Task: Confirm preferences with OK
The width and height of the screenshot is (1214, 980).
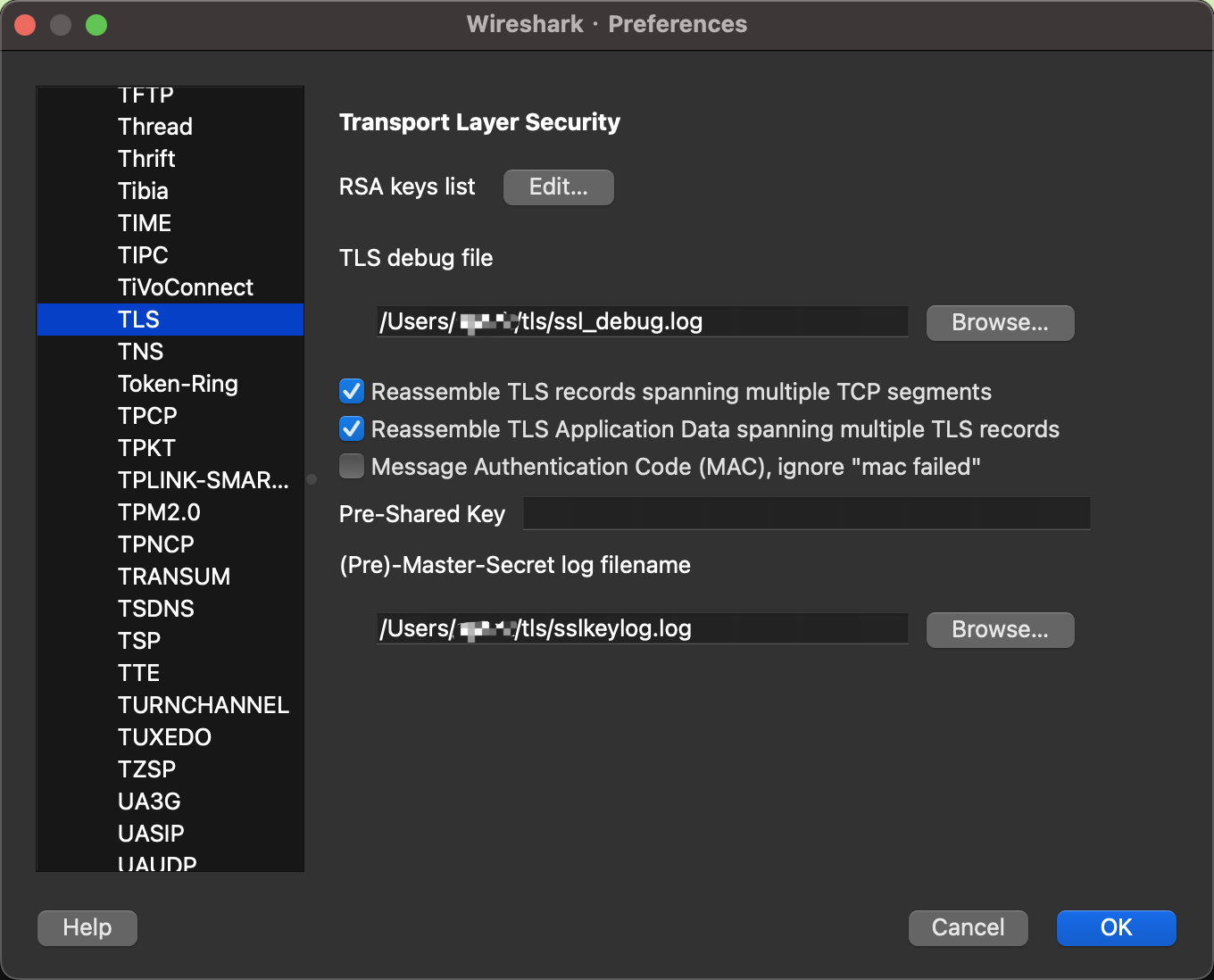Action: tap(1117, 928)
